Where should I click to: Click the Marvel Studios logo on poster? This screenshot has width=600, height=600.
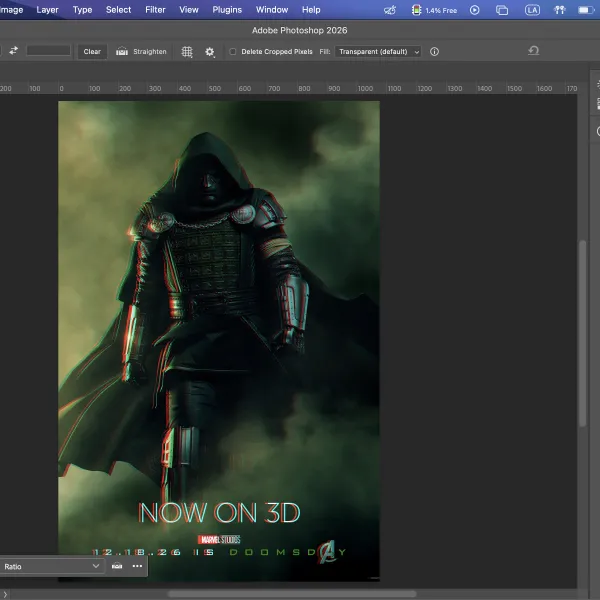(x=219, y=540)
